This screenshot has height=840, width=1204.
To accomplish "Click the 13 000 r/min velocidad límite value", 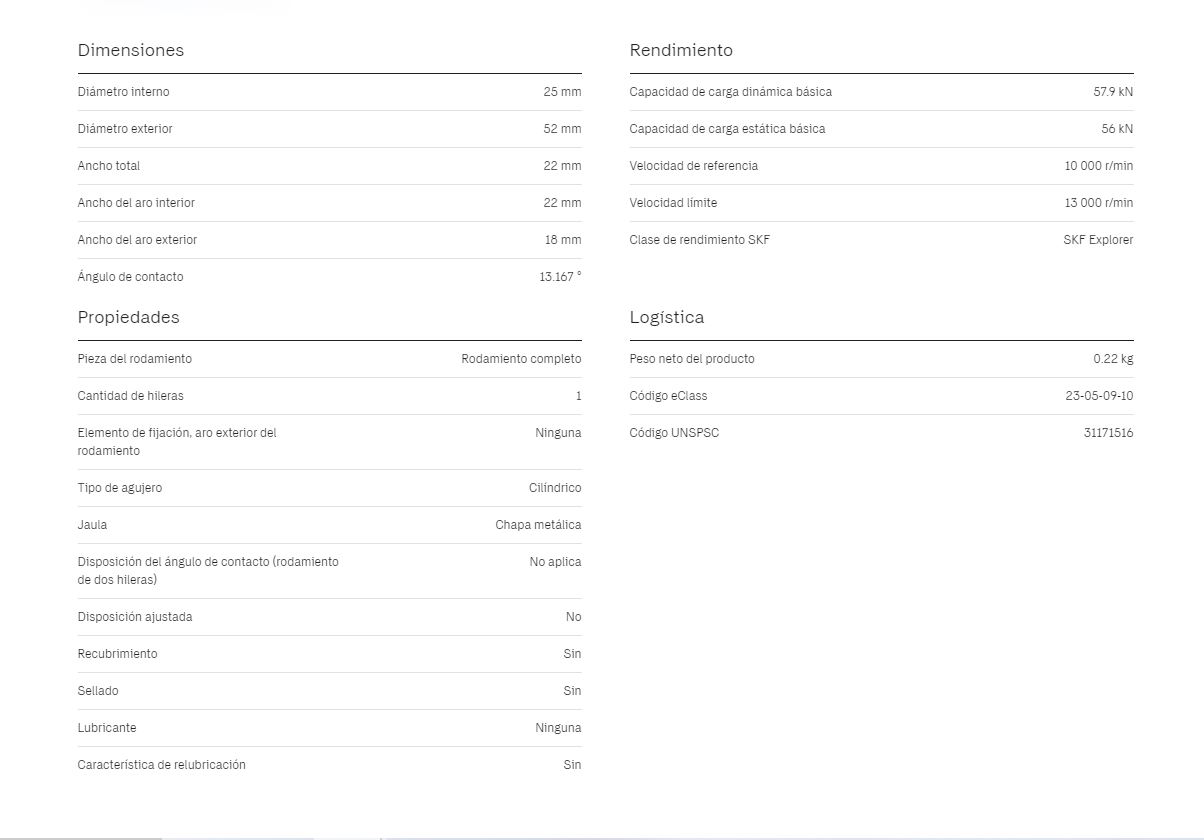I will (1099, 203).
